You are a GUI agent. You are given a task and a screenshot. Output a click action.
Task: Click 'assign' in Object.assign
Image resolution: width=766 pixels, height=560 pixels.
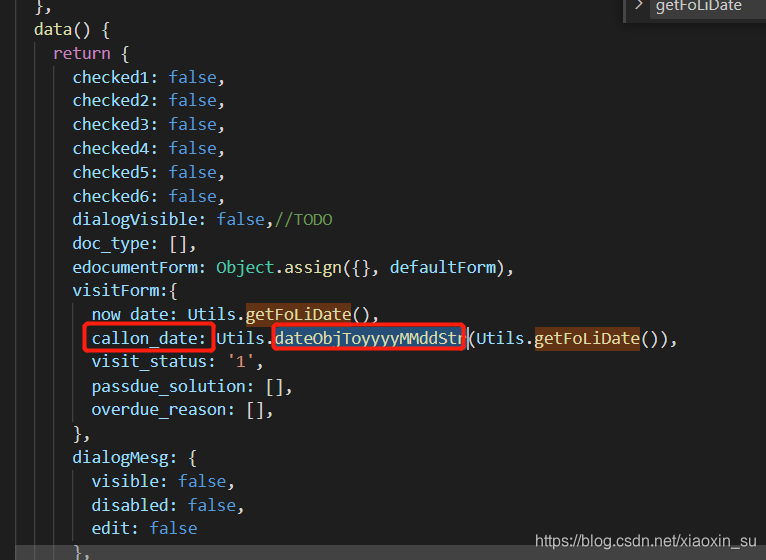click(313, 268)
